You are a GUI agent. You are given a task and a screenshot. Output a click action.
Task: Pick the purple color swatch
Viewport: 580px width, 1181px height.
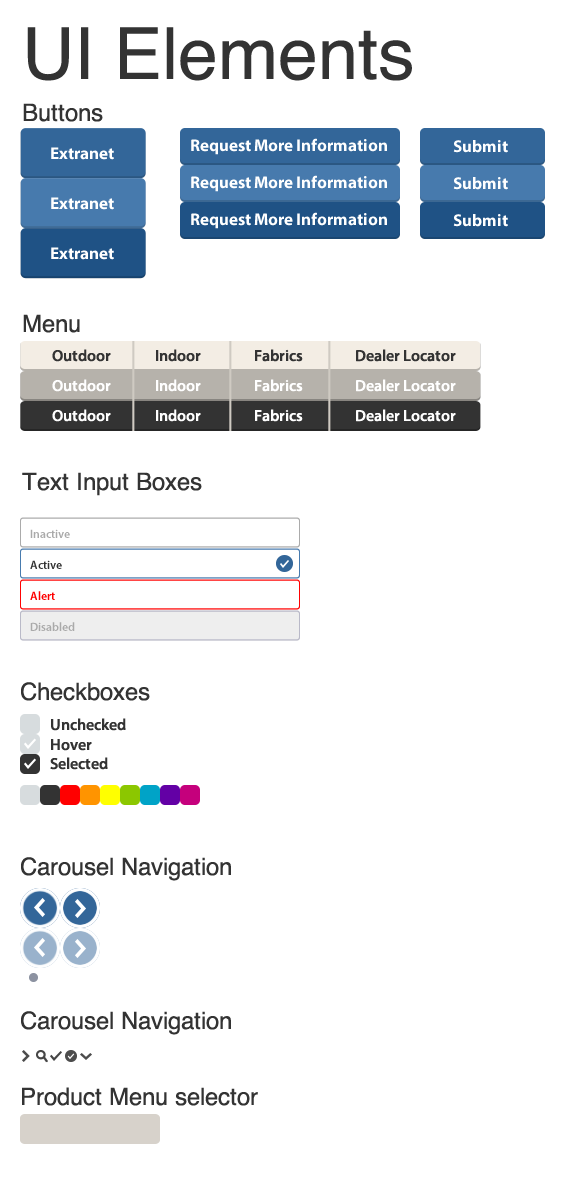pyautogui.click(x=170, y=795)
